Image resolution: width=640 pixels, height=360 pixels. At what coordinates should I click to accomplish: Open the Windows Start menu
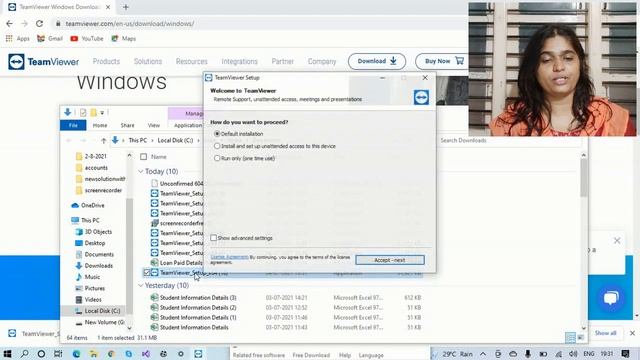click(7, 353)
